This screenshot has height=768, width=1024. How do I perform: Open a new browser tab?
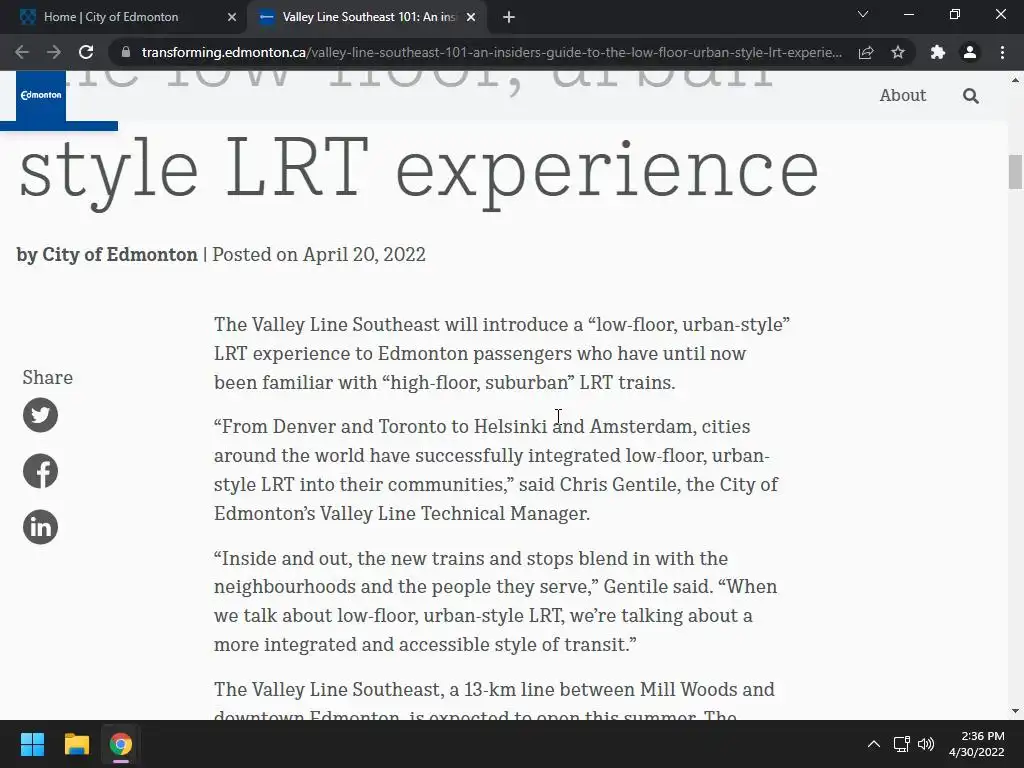coord(509,18)
